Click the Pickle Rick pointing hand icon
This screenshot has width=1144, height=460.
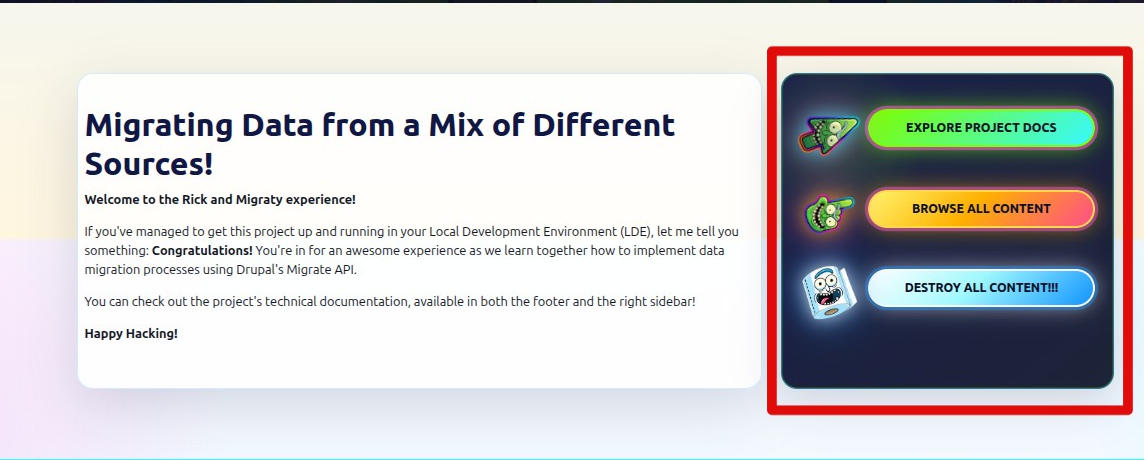pos(829,213)
